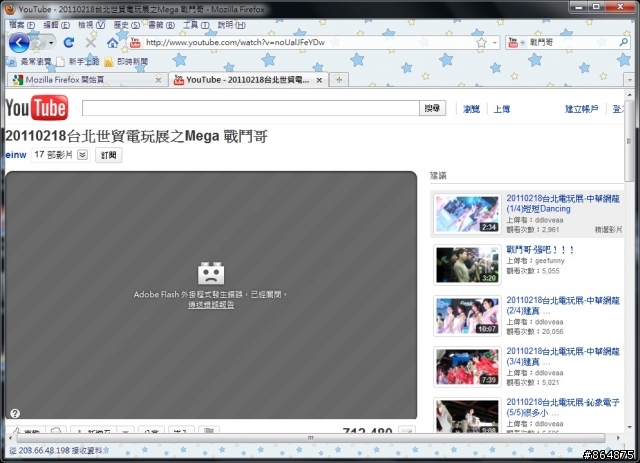Expand the 17 部影片 dropdown arrow
640x463 pixels.
(82, 155)
